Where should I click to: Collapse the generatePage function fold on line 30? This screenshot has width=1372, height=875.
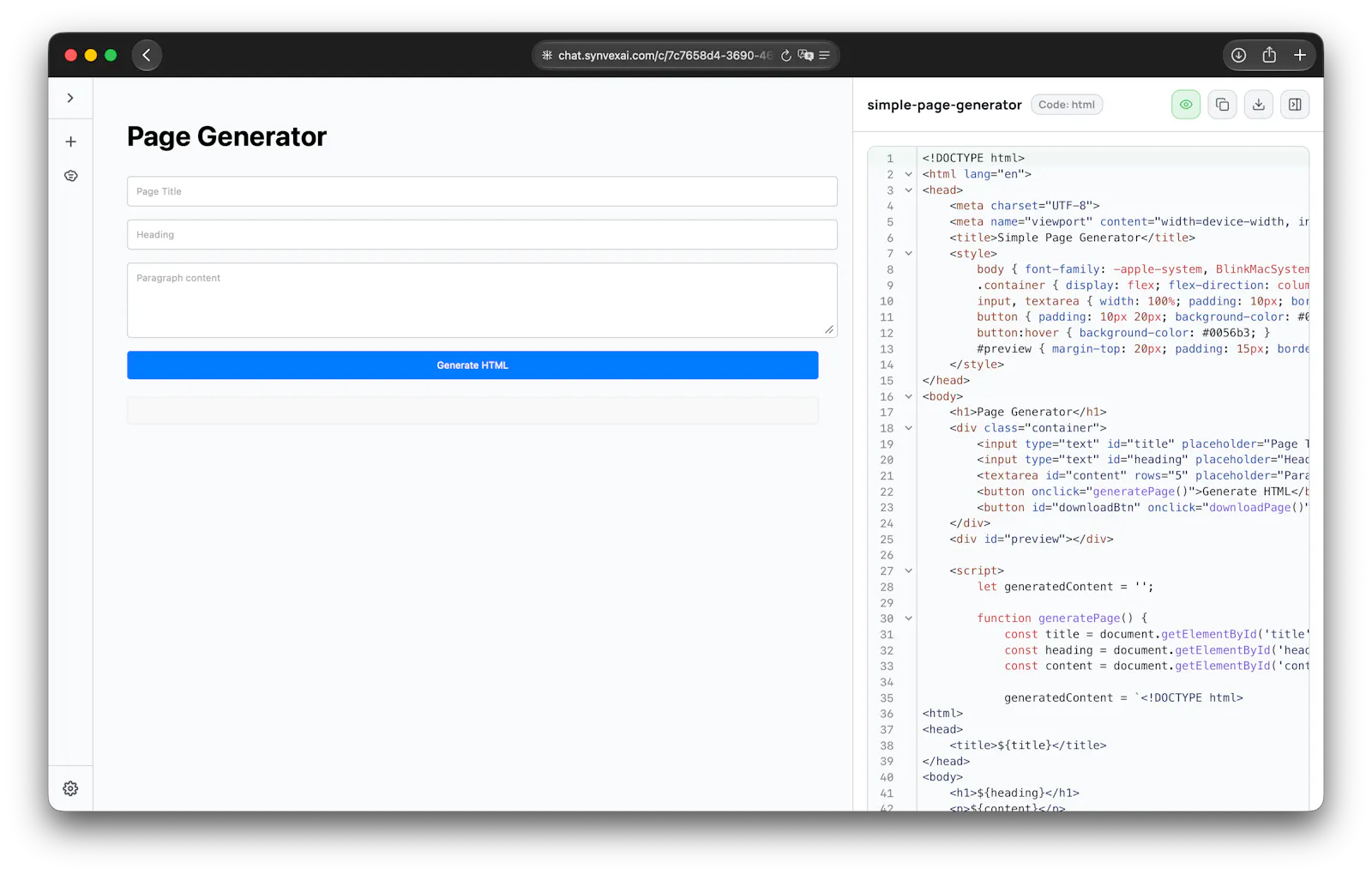tap(908, 619)
